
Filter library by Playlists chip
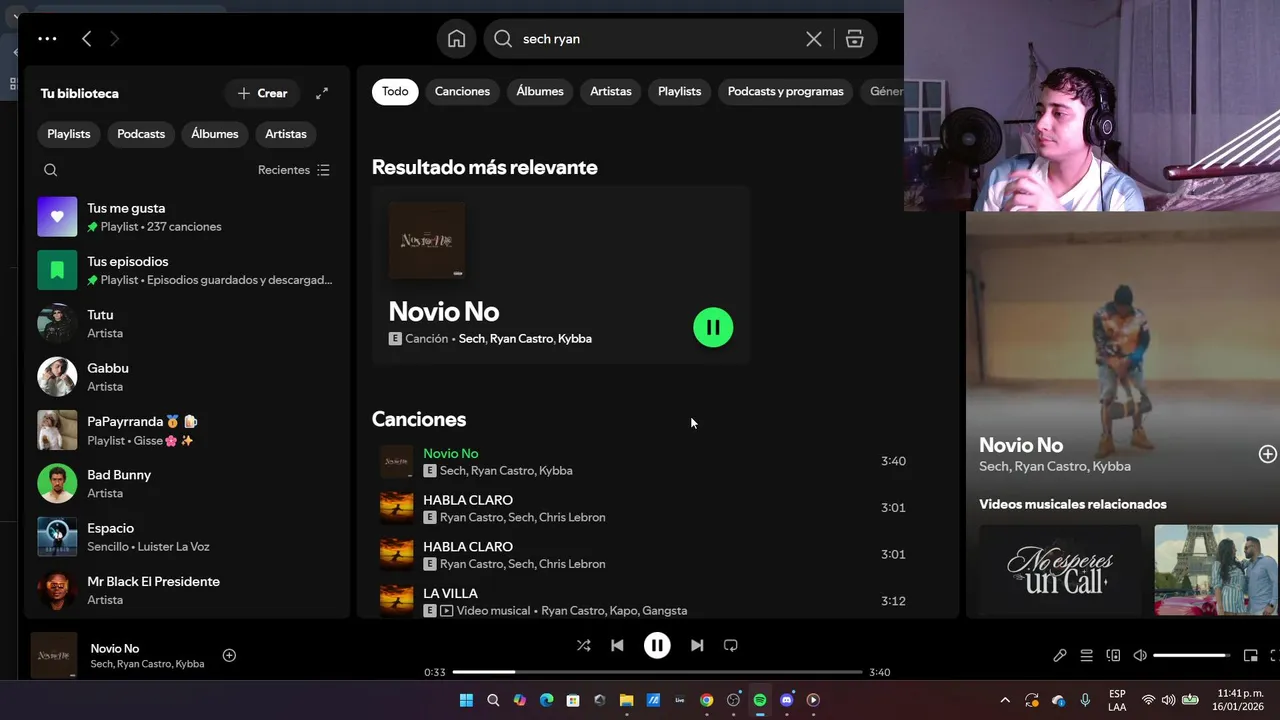tap(69, 134)
